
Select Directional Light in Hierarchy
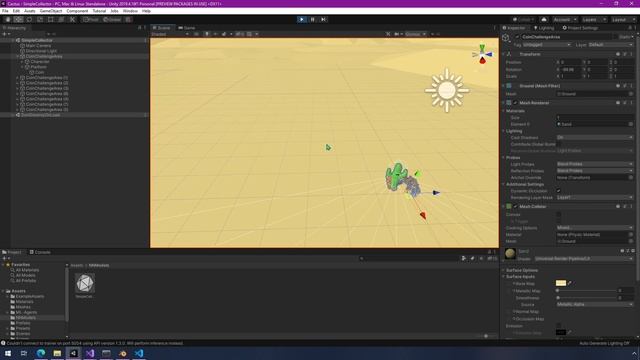(x=41, y=51)
